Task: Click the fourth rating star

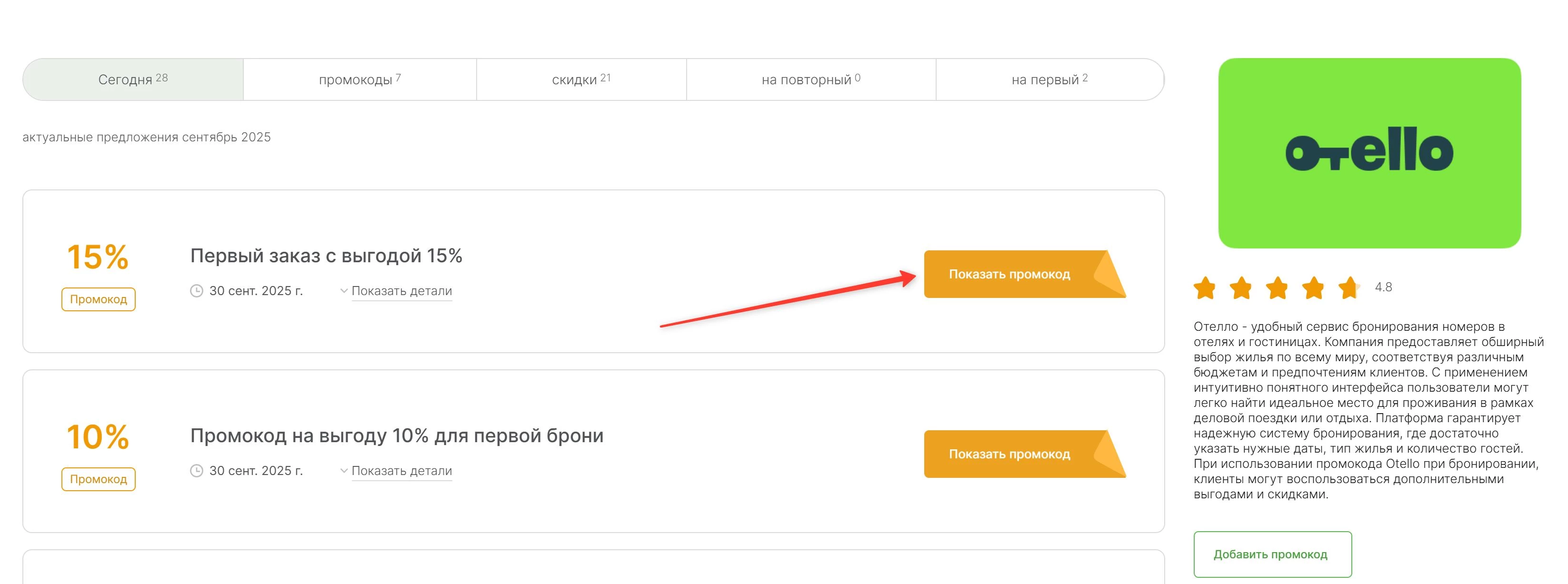Action: click(x=1314, y=288)
